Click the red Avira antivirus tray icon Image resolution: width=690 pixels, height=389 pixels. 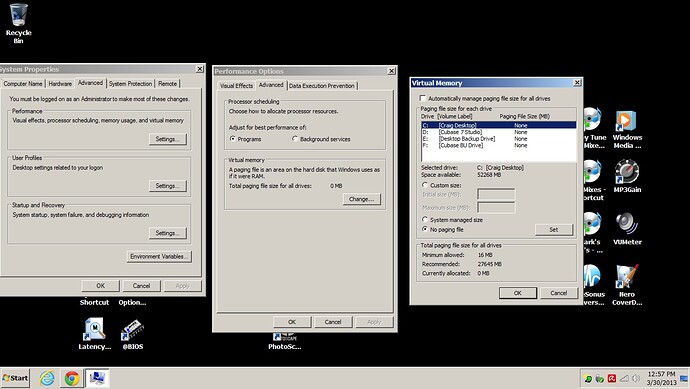[x=612, y=378]
